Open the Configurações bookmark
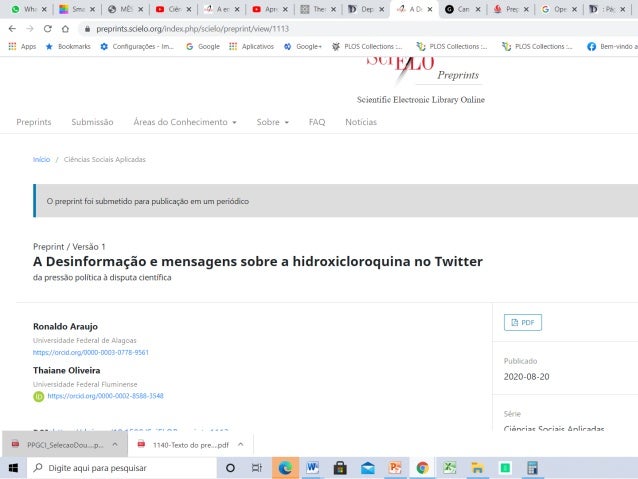Viewport: 638px width, 479px height. pos(137,46)
